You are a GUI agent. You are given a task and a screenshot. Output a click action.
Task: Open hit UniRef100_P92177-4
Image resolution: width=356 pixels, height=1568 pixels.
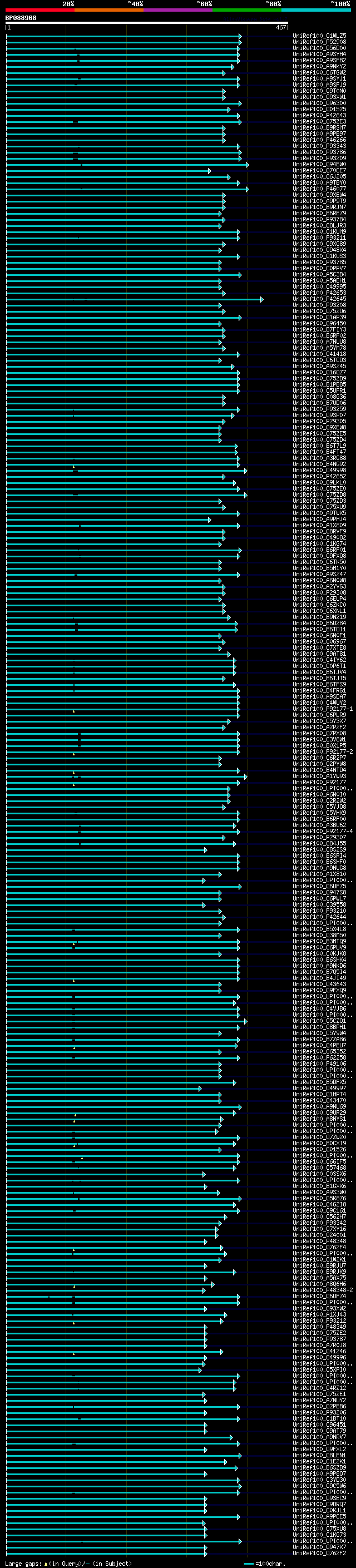click(323, 832)
